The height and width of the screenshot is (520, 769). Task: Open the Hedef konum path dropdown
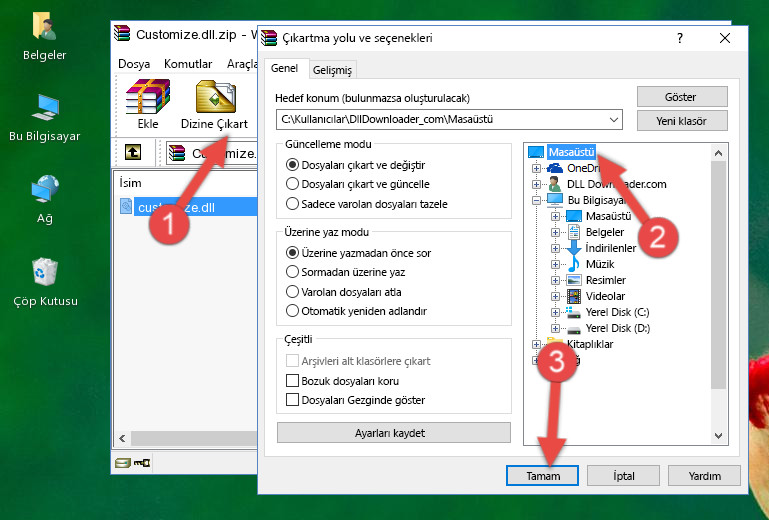(613, 120)
